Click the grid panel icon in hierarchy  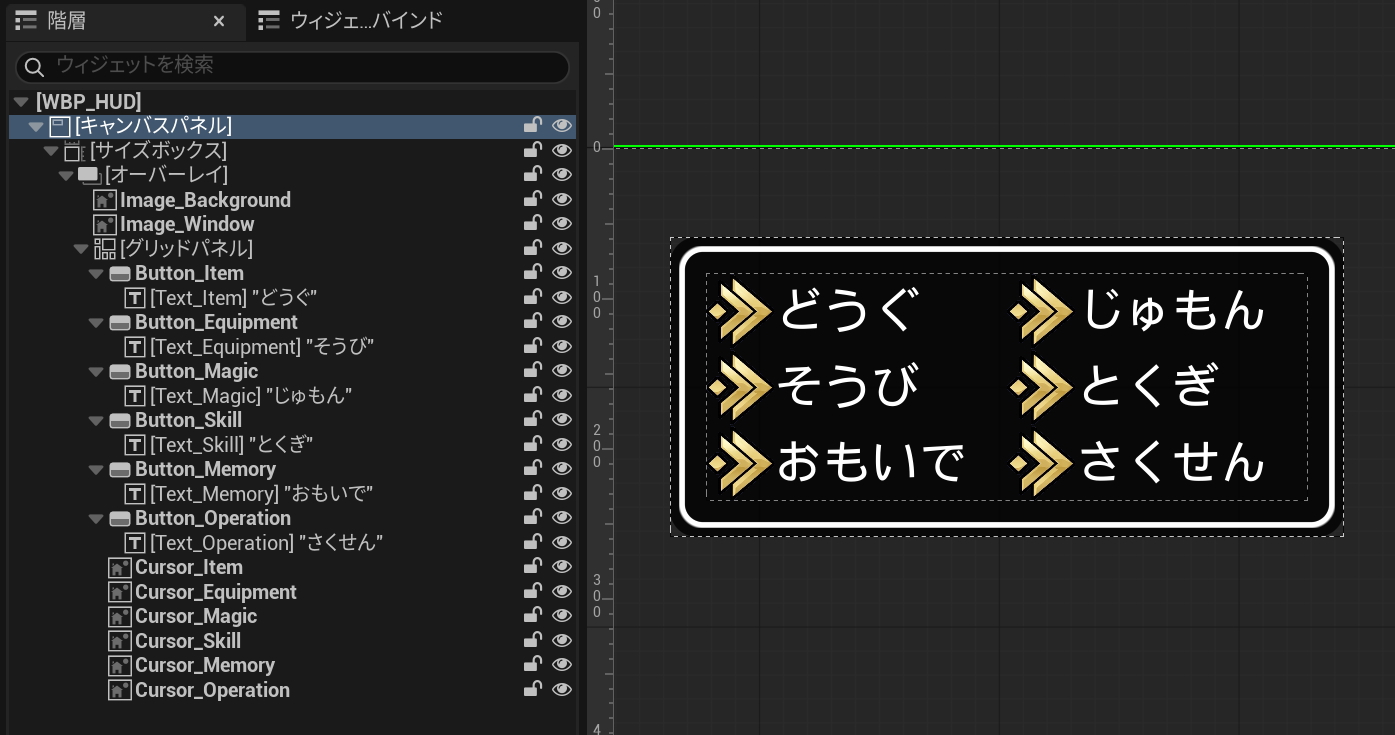(x=105, y=249)
